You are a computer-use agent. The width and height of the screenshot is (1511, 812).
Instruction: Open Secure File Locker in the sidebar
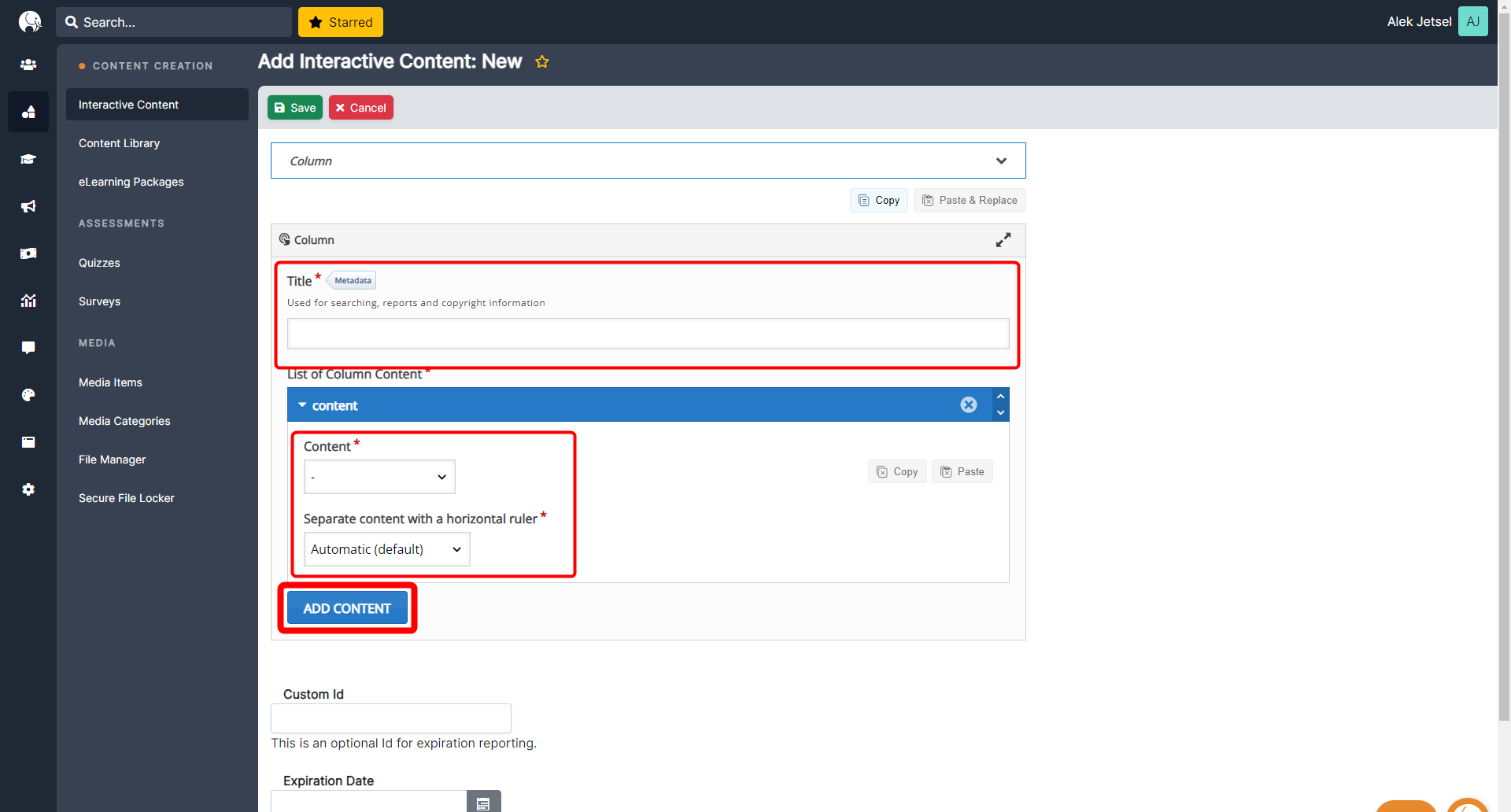tap(126, 498)
